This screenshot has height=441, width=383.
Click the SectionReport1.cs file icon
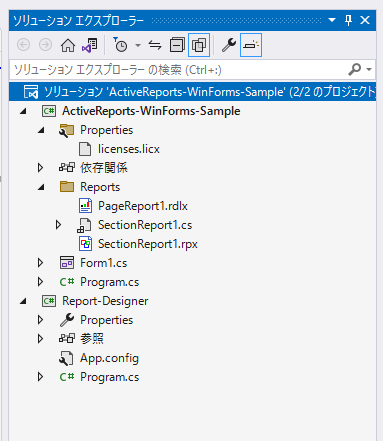(x=84, y=225)
